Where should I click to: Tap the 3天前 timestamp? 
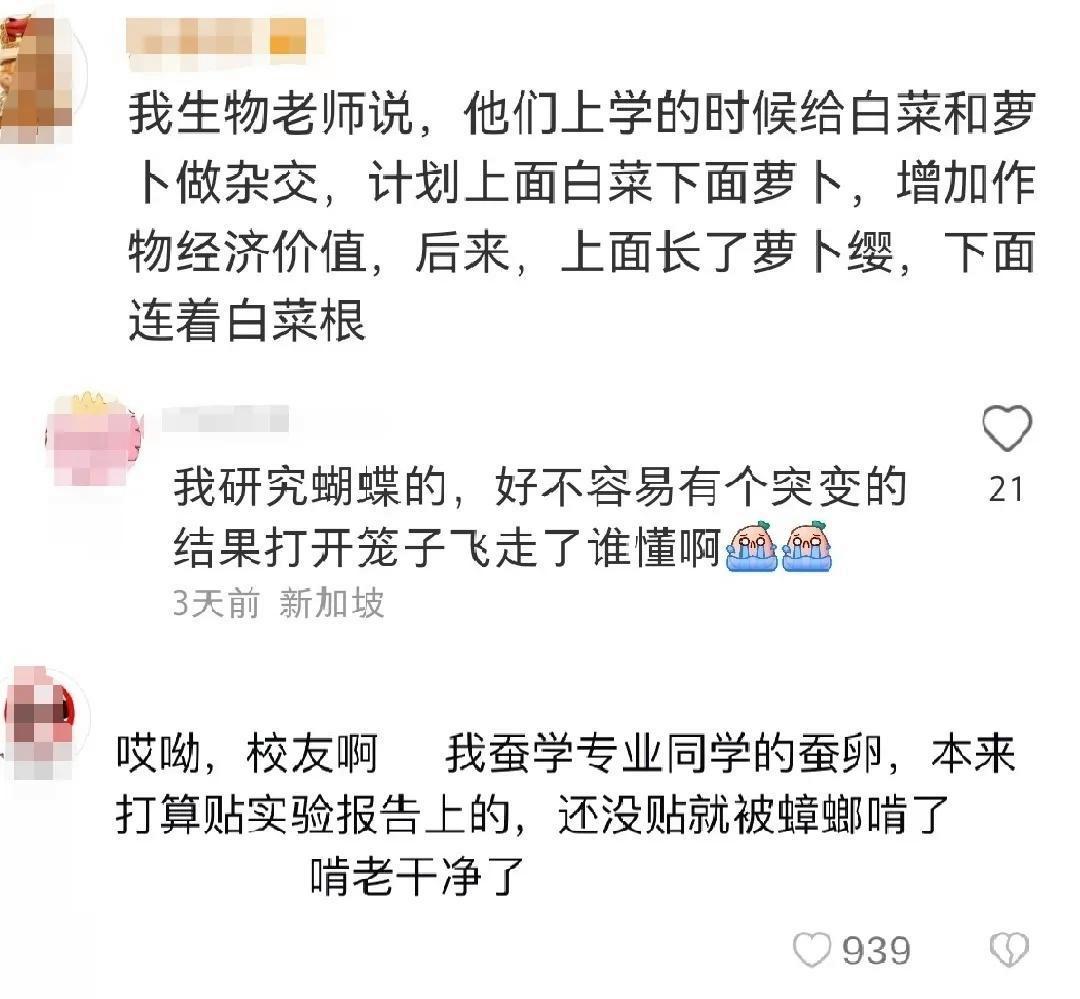point(216,604)
